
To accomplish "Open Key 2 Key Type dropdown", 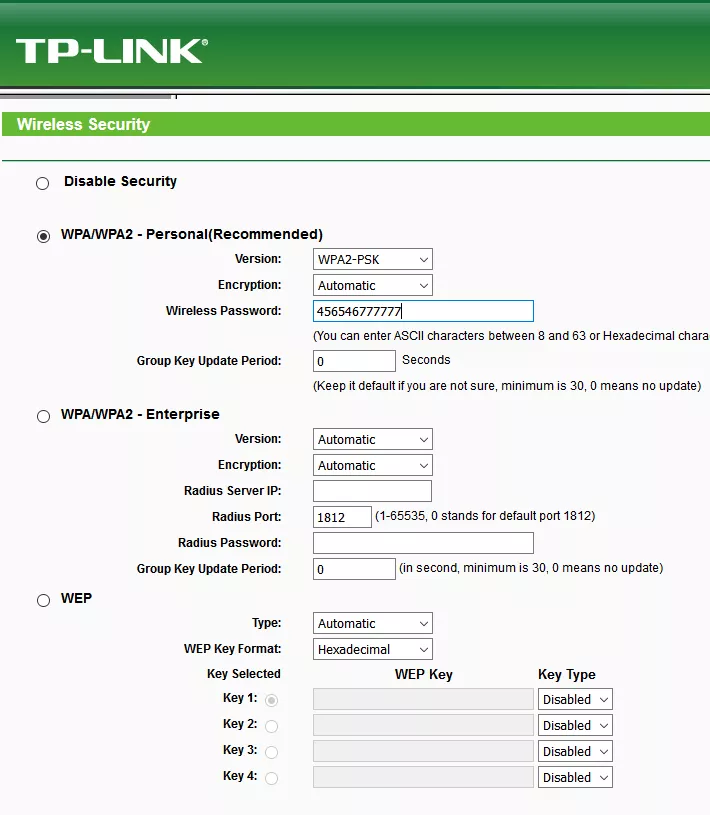I will tap(575, 725).
